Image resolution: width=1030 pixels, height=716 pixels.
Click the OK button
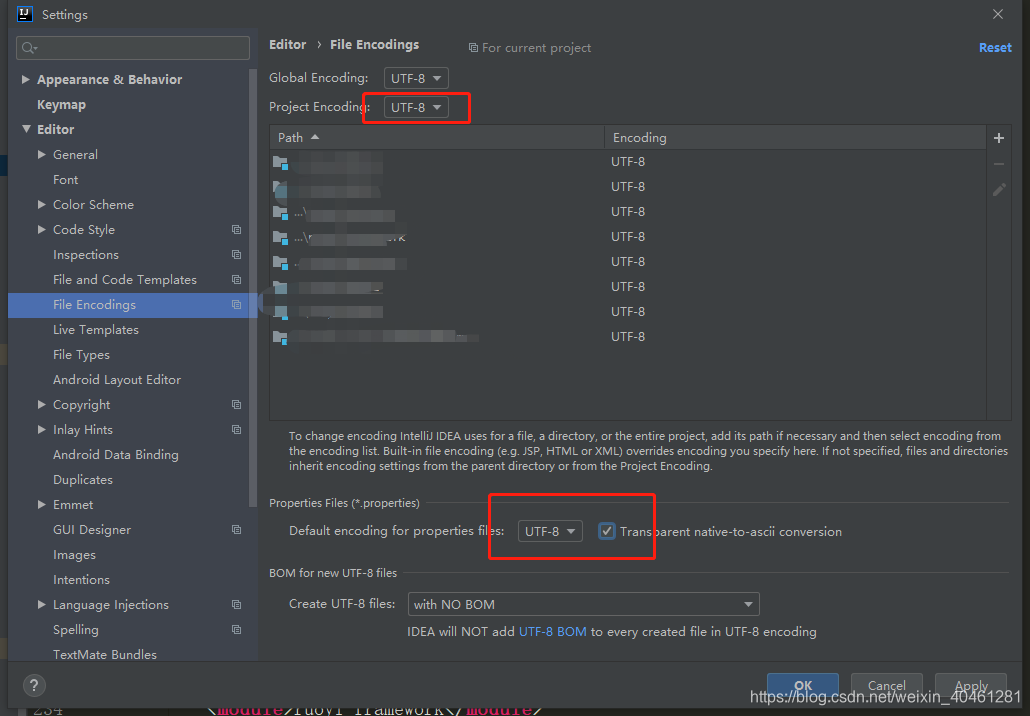803,685
